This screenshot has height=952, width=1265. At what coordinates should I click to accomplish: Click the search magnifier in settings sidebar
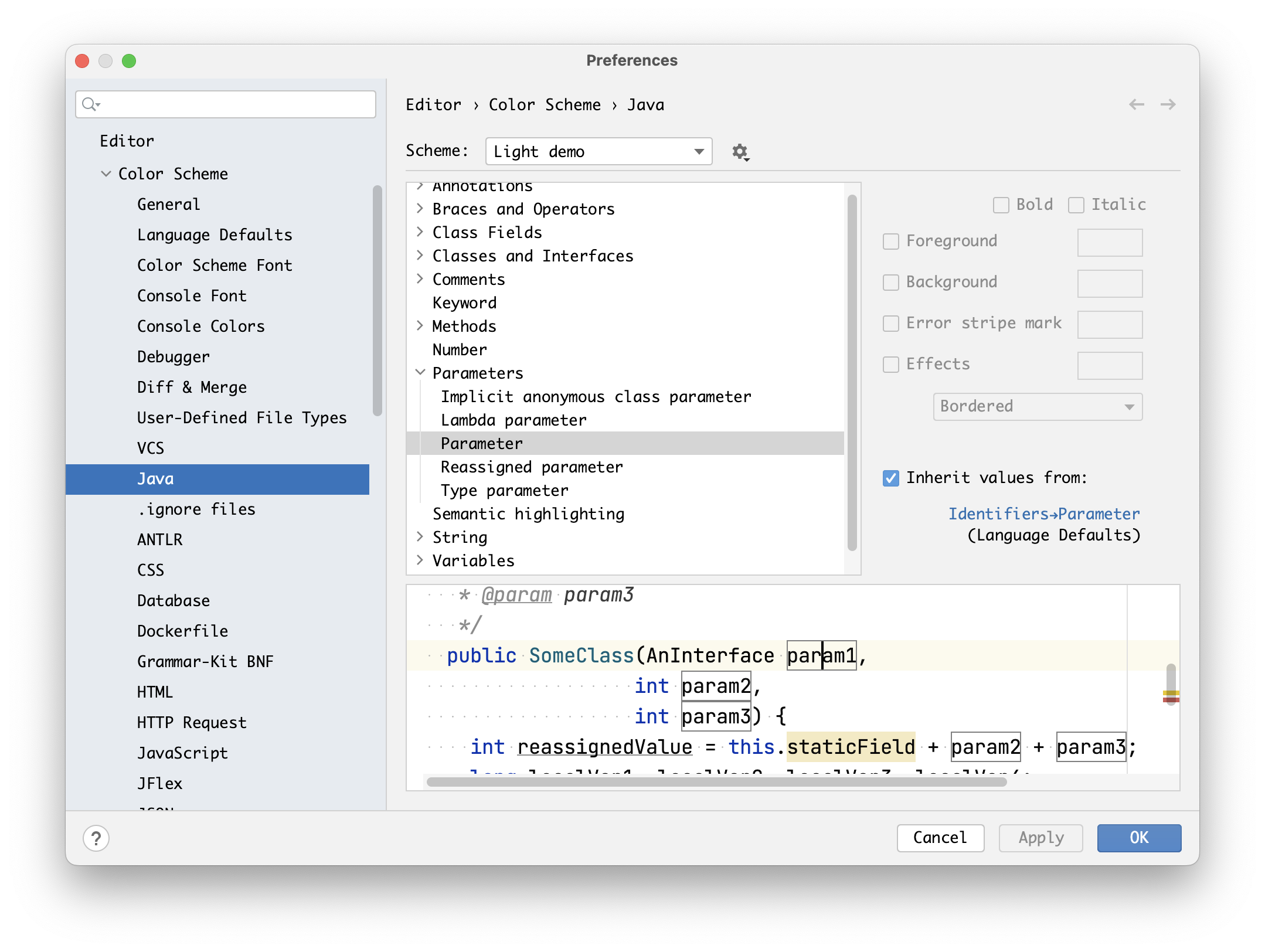point(91,104)
